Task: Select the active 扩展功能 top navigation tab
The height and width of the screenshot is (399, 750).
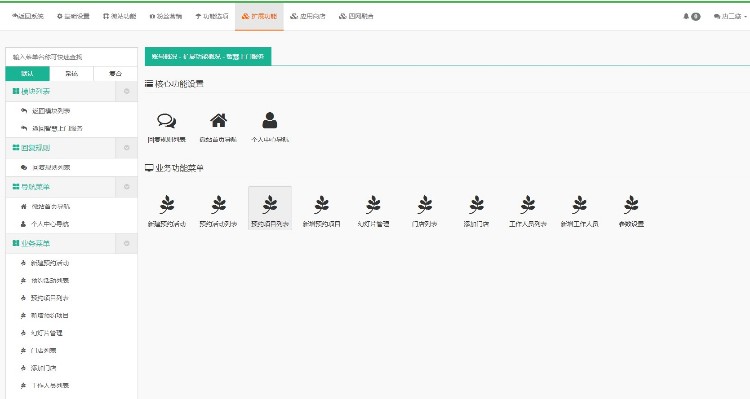Action: coord(259,16)
